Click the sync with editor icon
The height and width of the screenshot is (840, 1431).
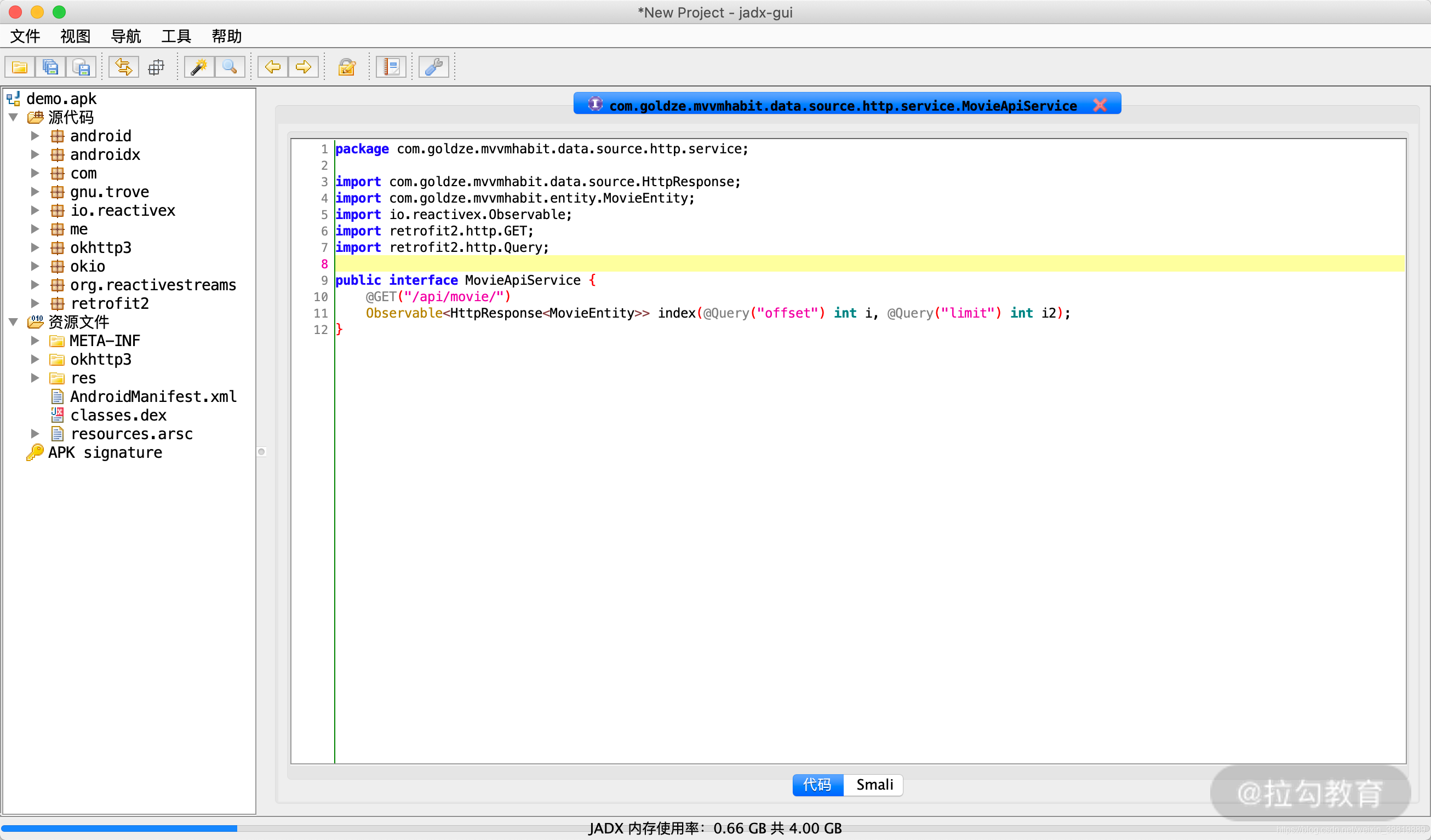[x=124, y=67]
